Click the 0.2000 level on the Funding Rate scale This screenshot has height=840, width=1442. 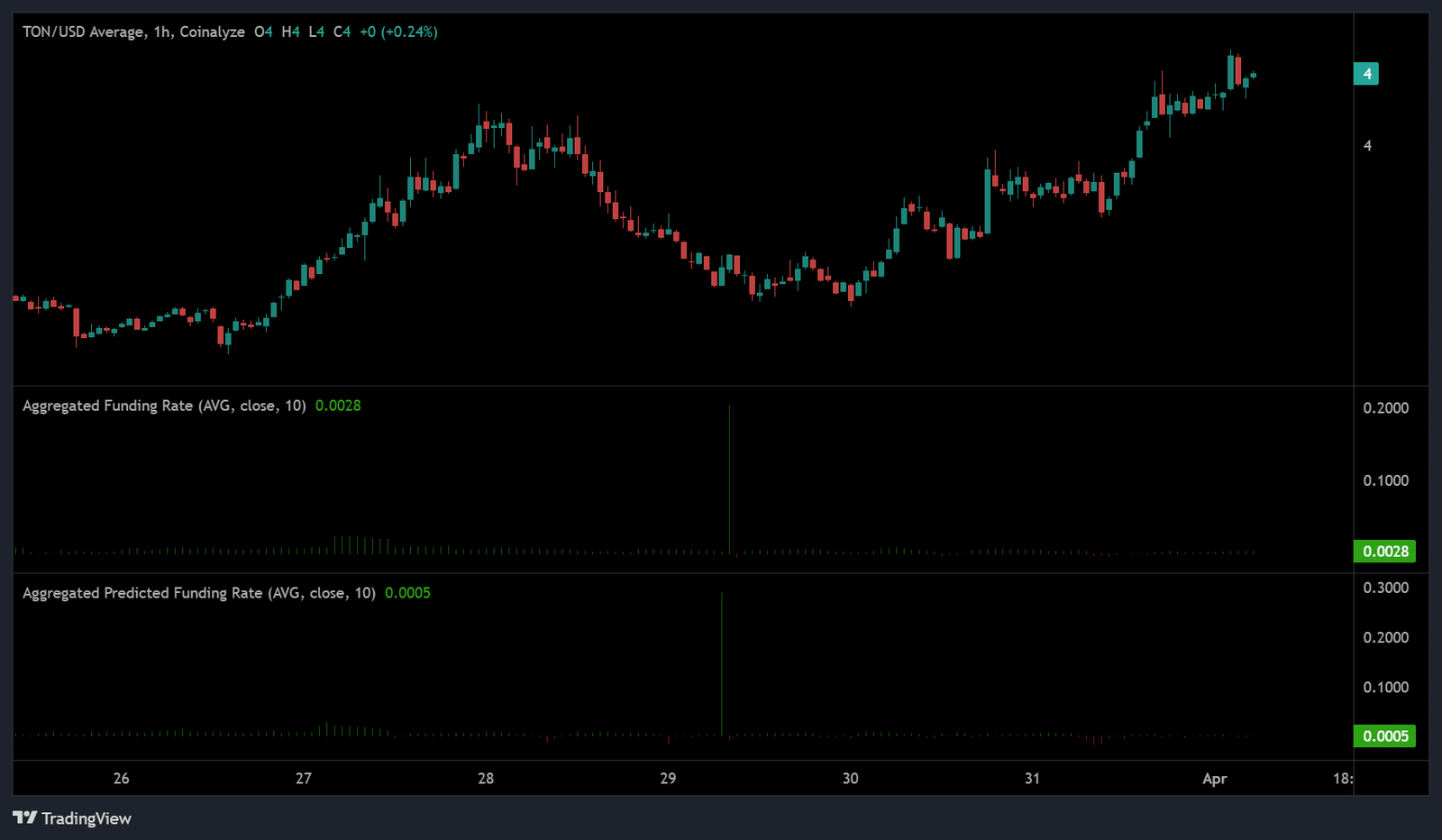click(1385, 408)
